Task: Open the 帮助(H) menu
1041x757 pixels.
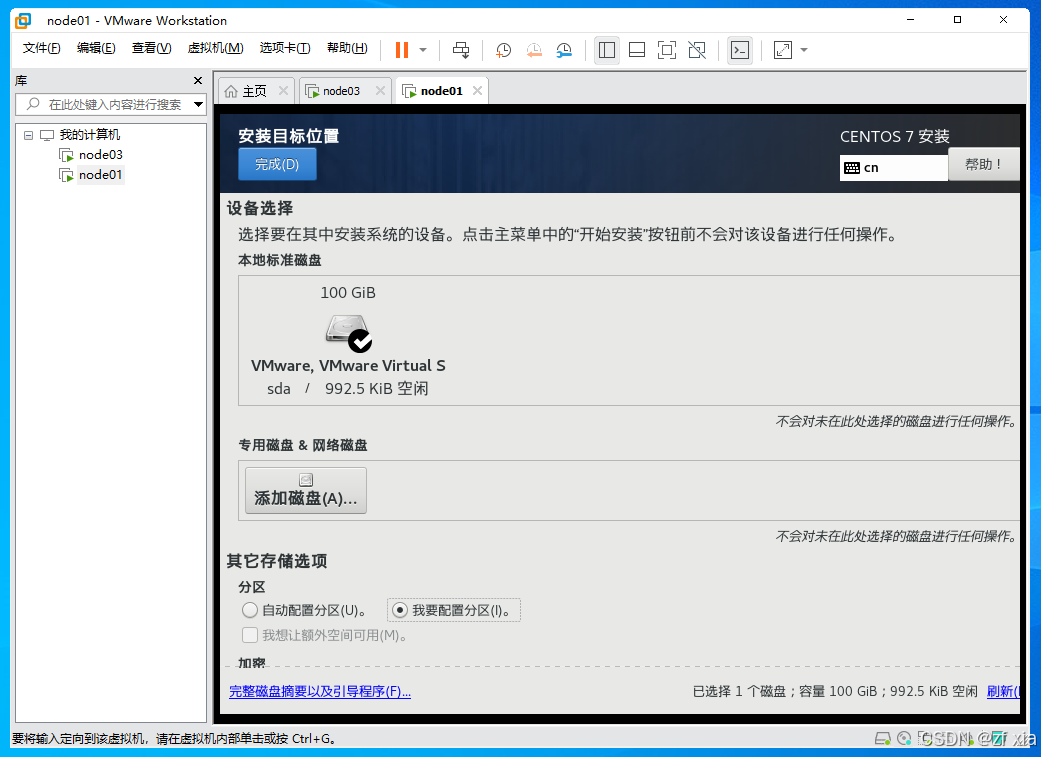Action: pos(347,48)
